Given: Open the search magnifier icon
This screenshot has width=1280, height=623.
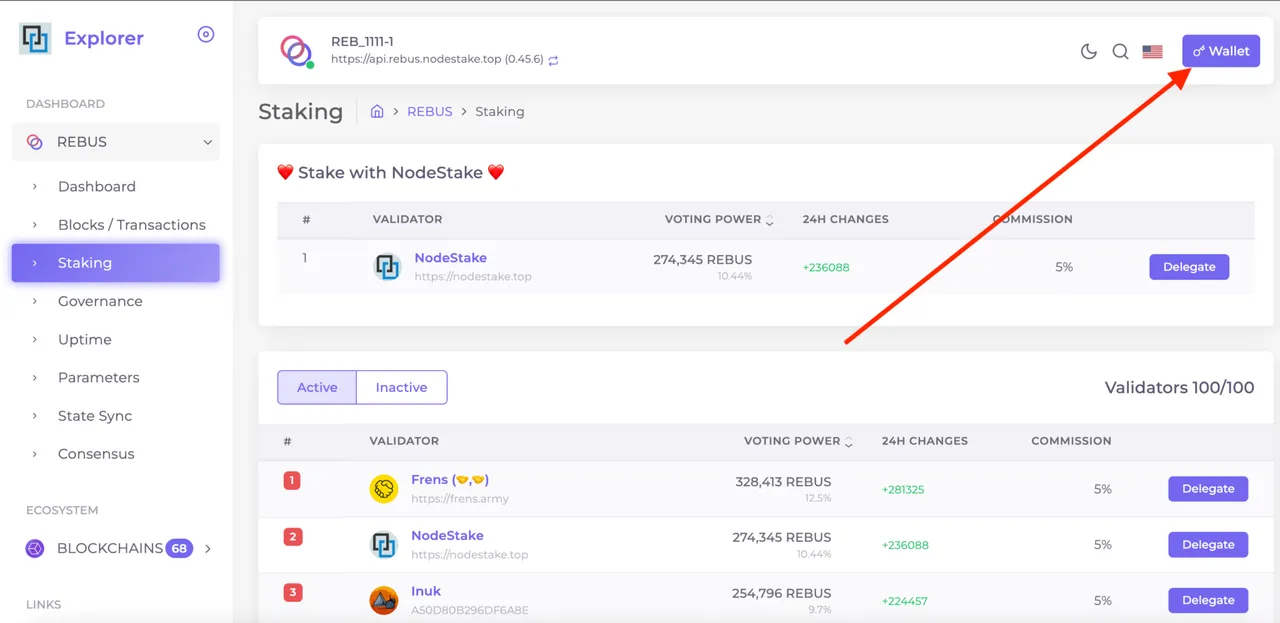Looking at the screenshot, I should pyautogui.click(x=1120, y=51).
